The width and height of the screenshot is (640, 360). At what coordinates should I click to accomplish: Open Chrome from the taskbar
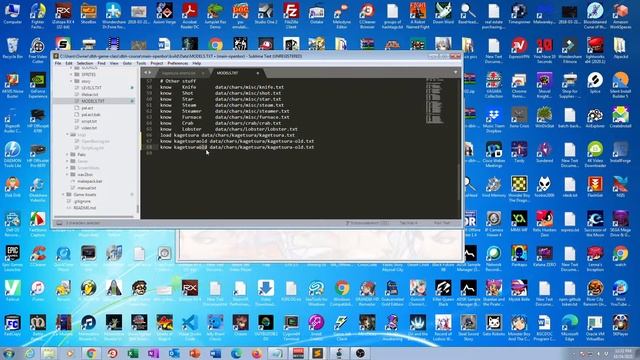pyautogui.click(x=91, y=353)
